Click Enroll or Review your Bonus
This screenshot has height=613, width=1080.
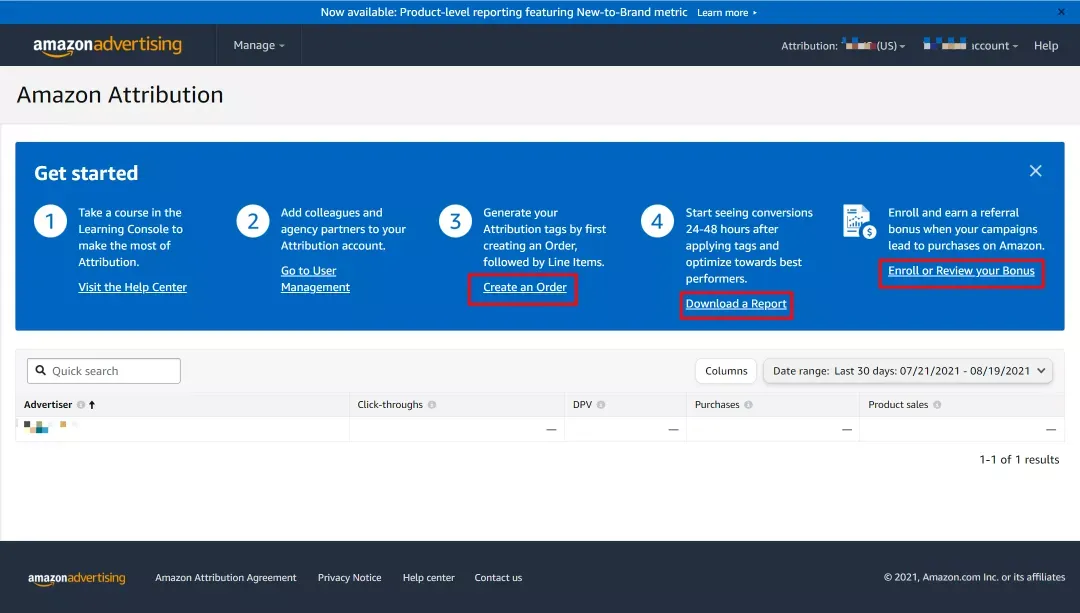961,271
